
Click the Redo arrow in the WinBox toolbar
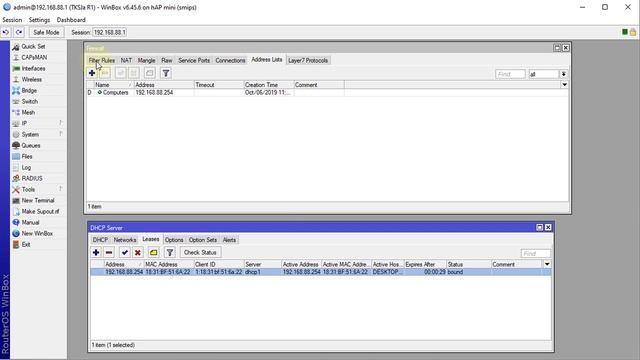point(19,32)
